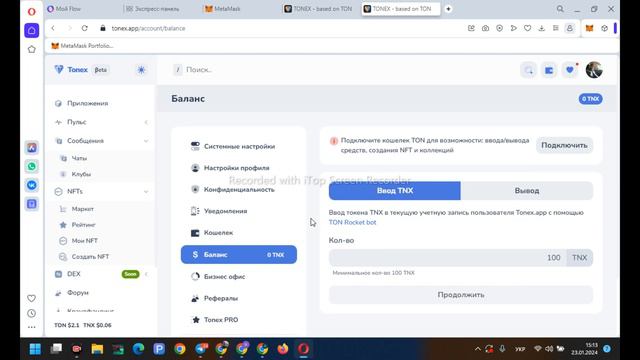
Task: Open Форум in sidebar
Action: [x=78, y=293]
